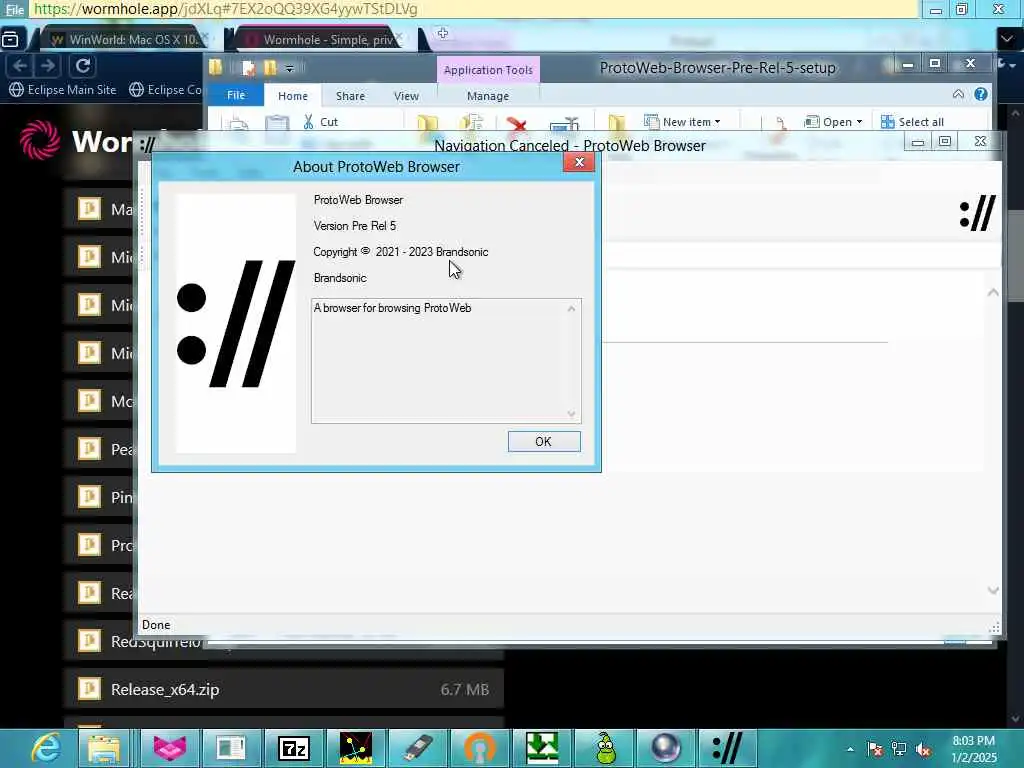Click the '6.7 MB' file size text

tap(464, 690)
